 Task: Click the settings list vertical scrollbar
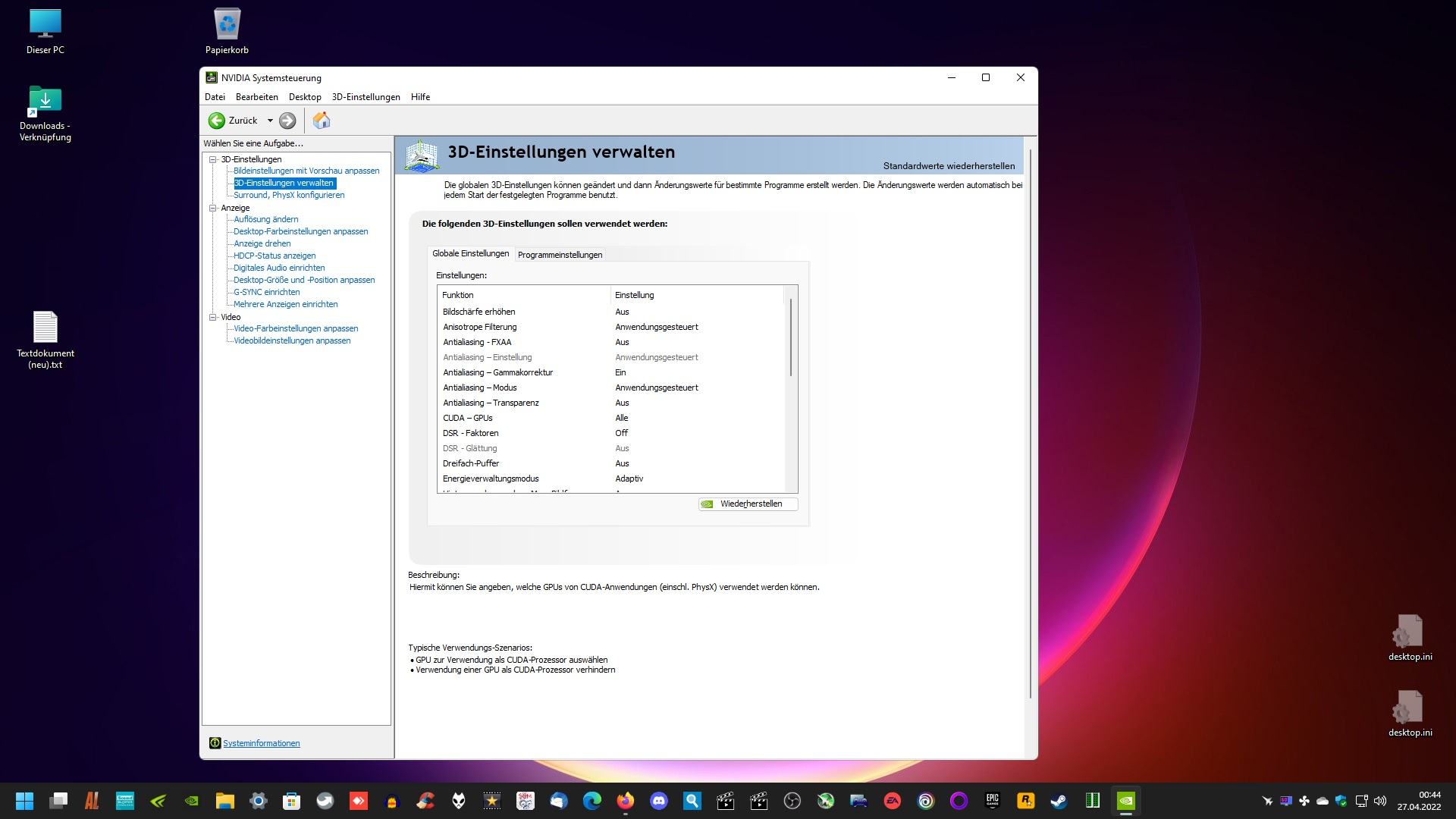tap(791, 337)
